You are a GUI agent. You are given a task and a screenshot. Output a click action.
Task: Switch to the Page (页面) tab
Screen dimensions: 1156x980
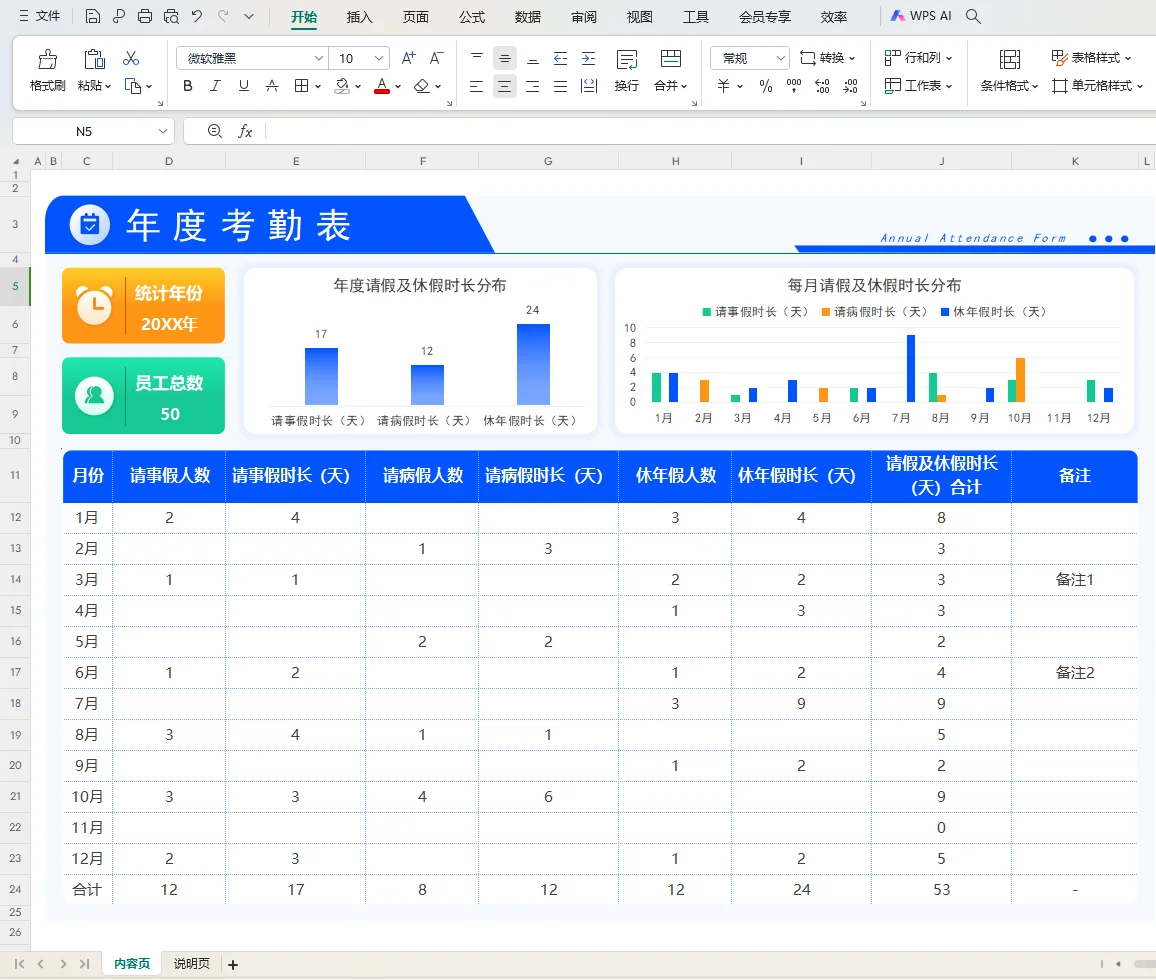(416, 17)
